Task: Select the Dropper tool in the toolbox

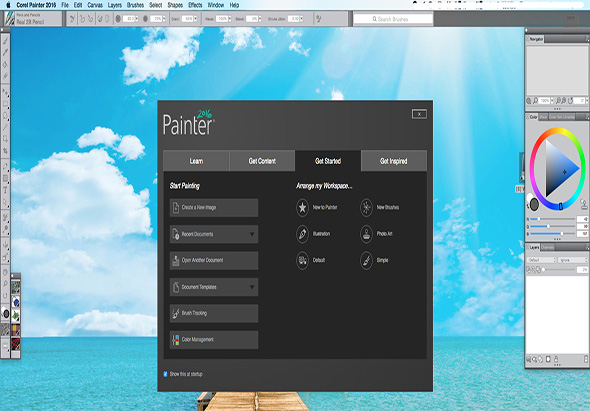Action: (6, 52)
